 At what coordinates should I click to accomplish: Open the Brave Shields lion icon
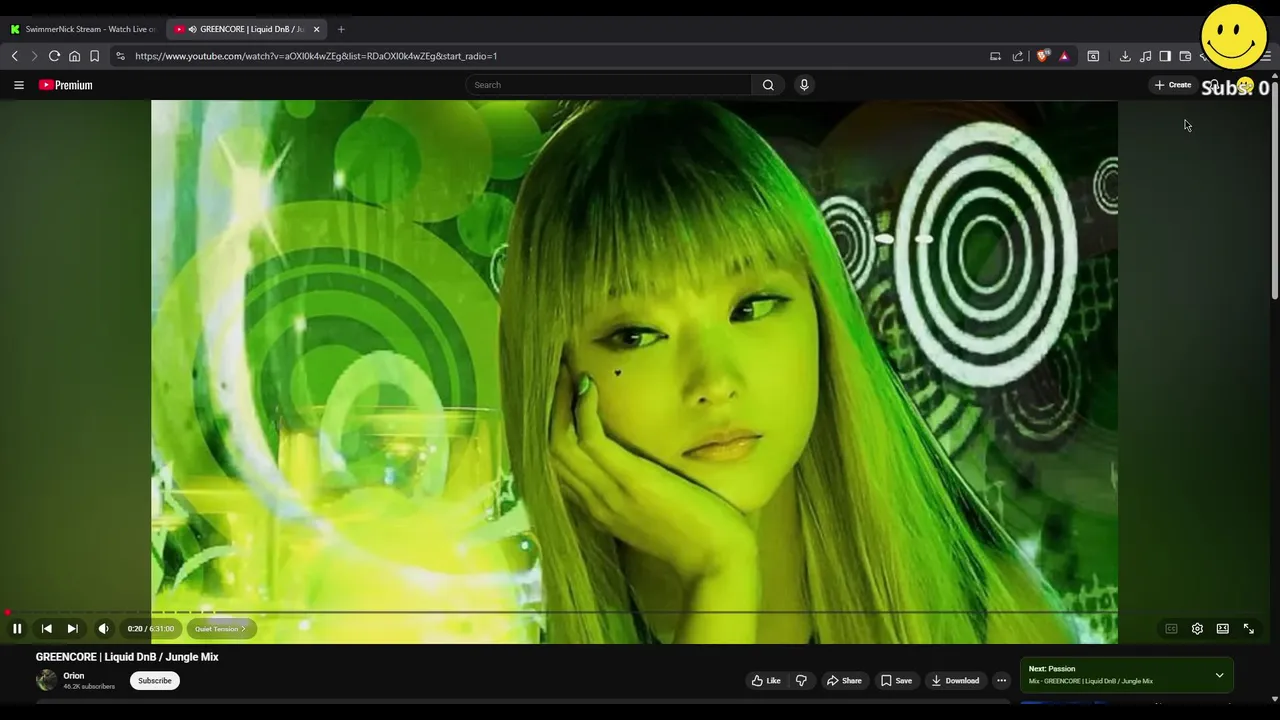coord(1043,56)
